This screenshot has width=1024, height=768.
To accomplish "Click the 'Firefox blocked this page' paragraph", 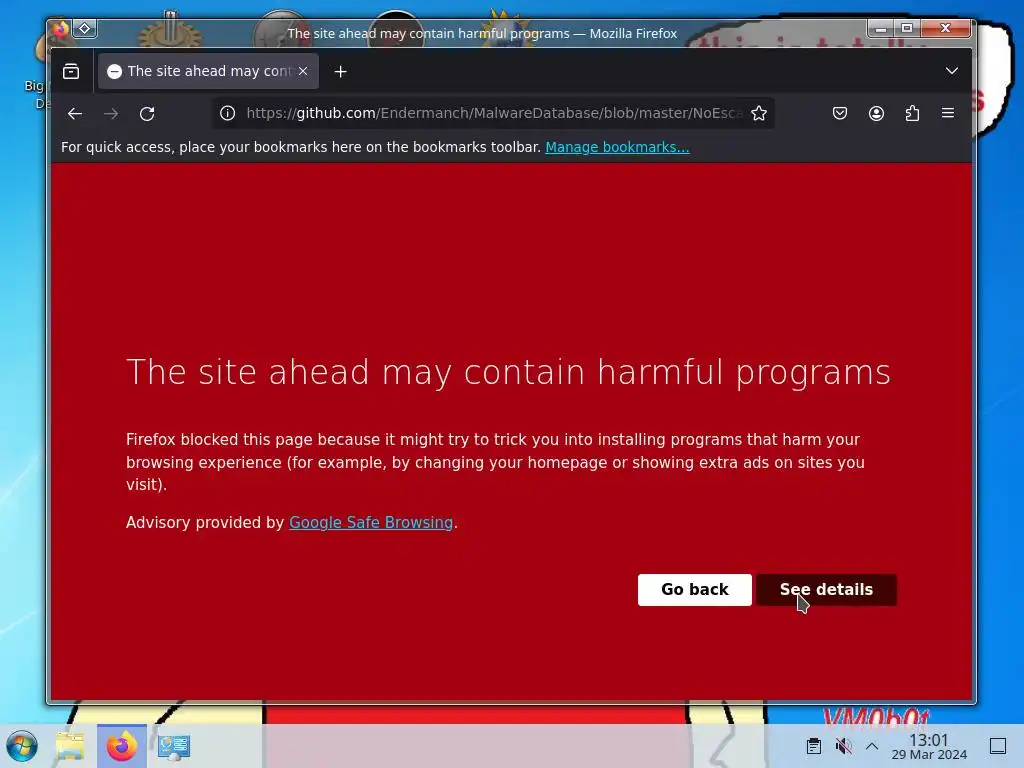I will point(495,462).
